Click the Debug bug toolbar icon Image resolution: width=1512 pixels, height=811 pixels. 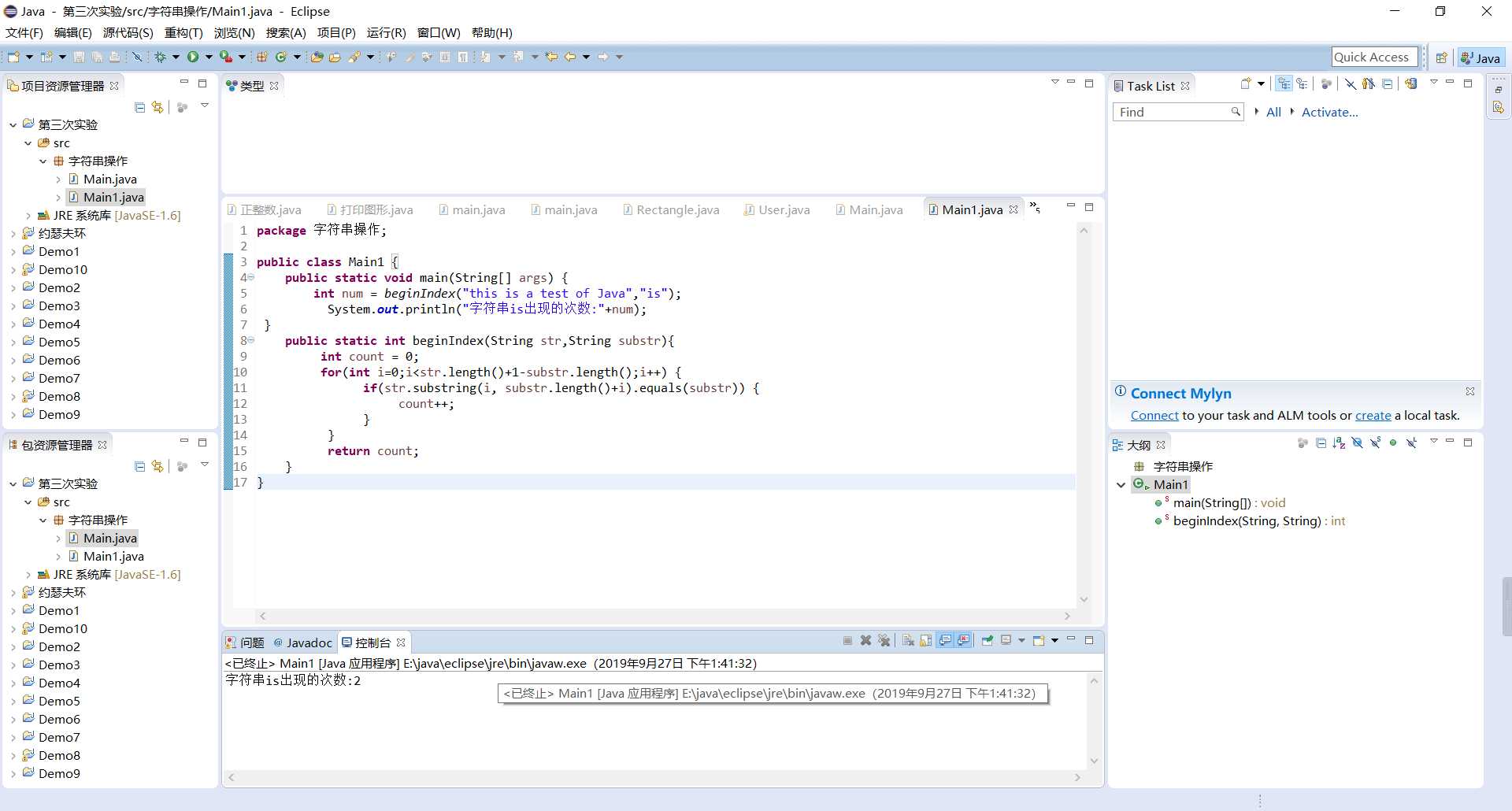160,57
